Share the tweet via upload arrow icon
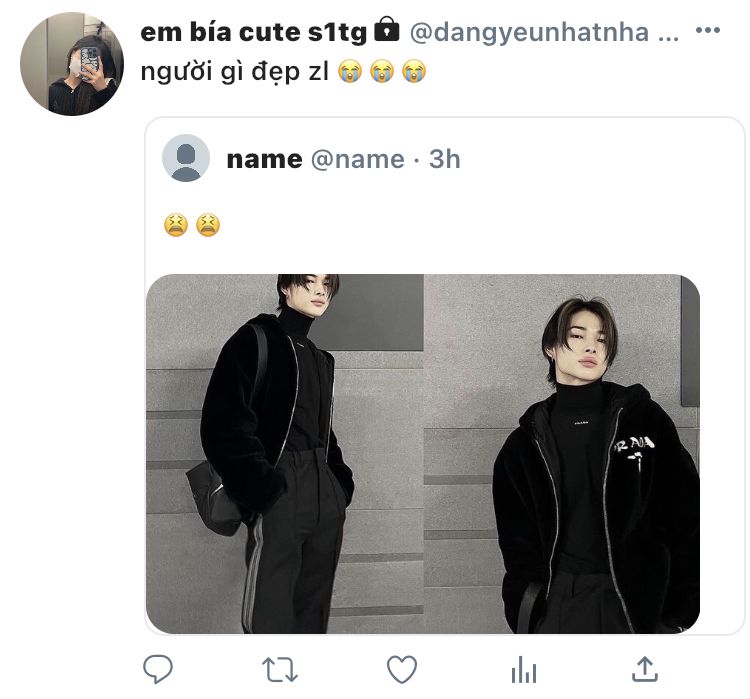 click(645, 668)
